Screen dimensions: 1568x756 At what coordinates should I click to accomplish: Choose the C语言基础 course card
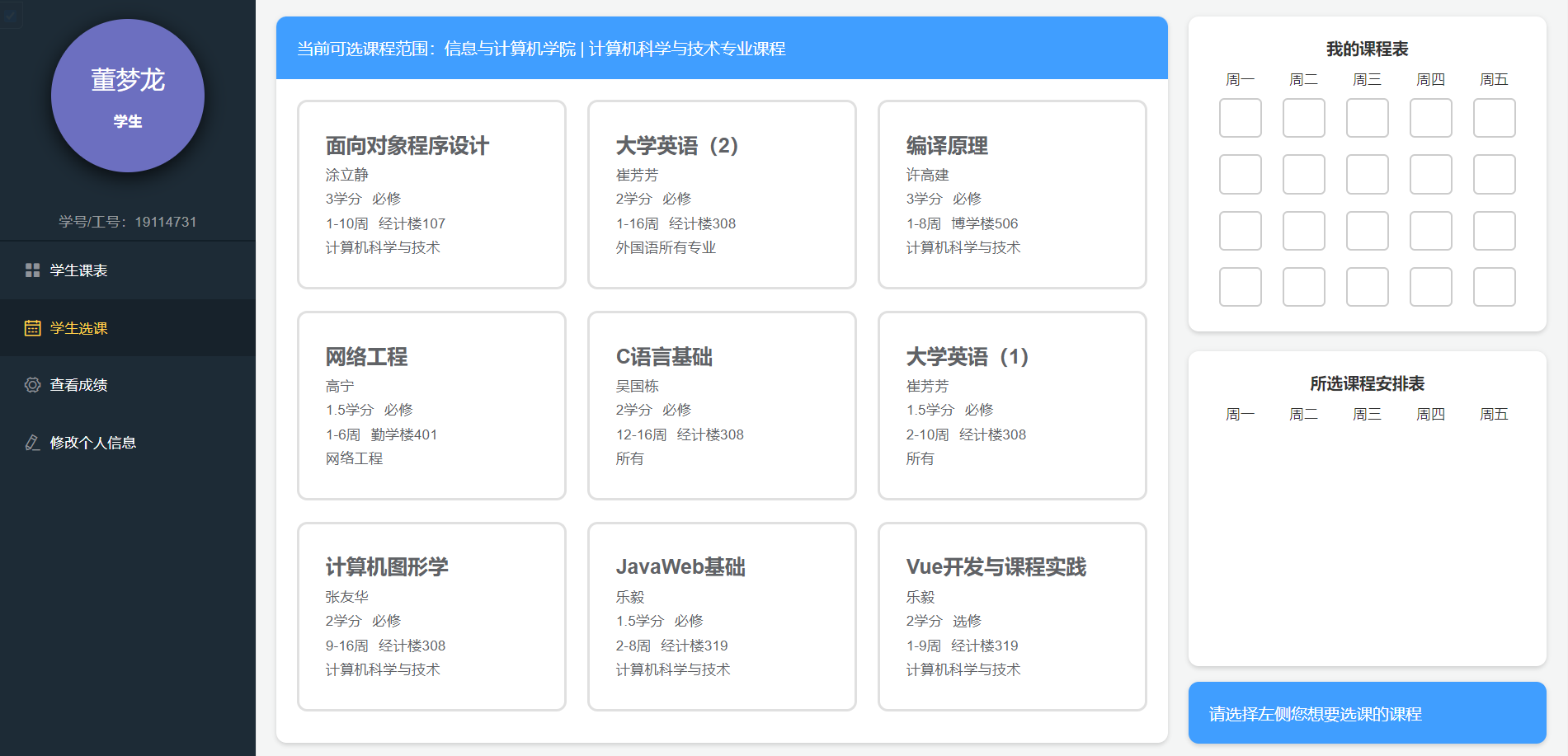tap(722, 406)
